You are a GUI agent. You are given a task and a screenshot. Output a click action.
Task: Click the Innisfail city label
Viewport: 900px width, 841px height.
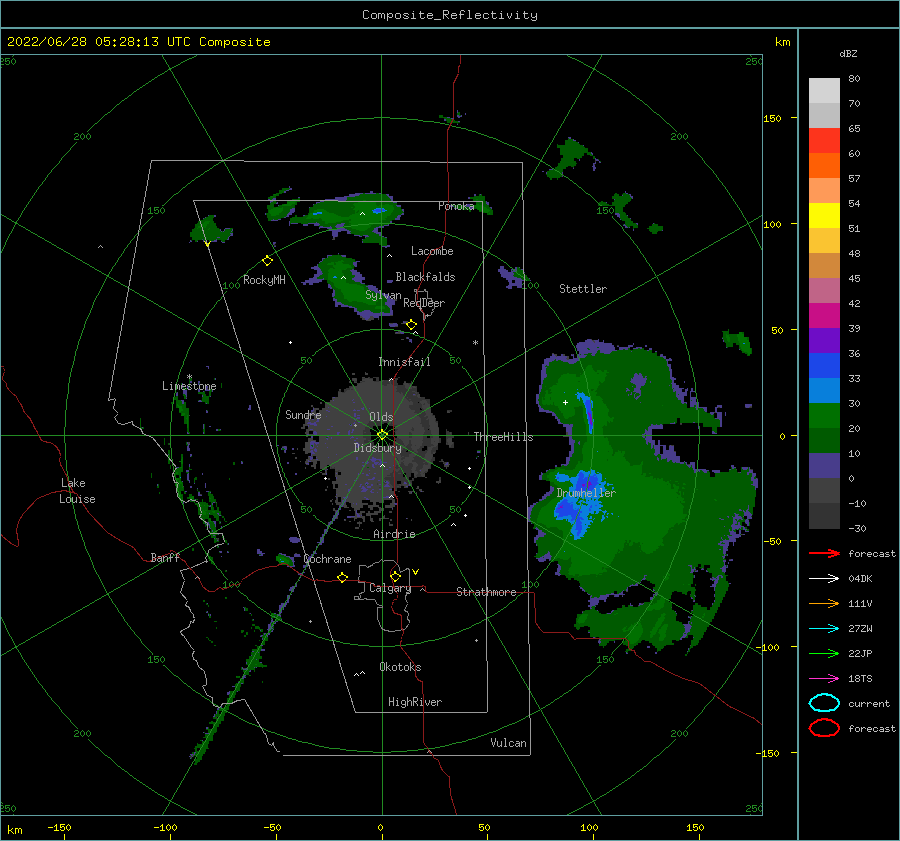404,362
